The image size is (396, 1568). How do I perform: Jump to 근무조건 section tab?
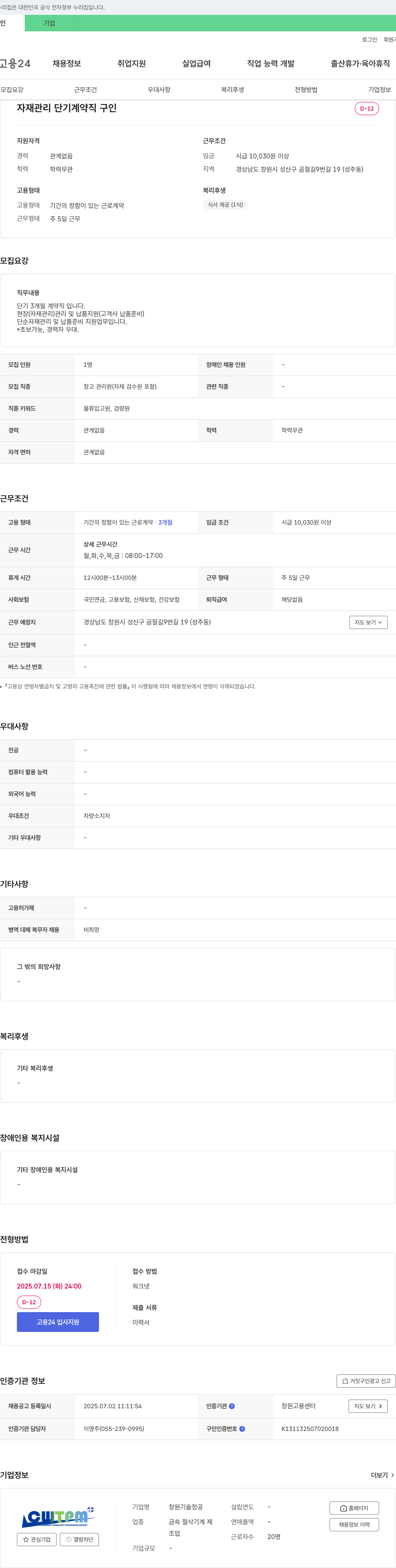pyautogui.click(x=85, y=90)
